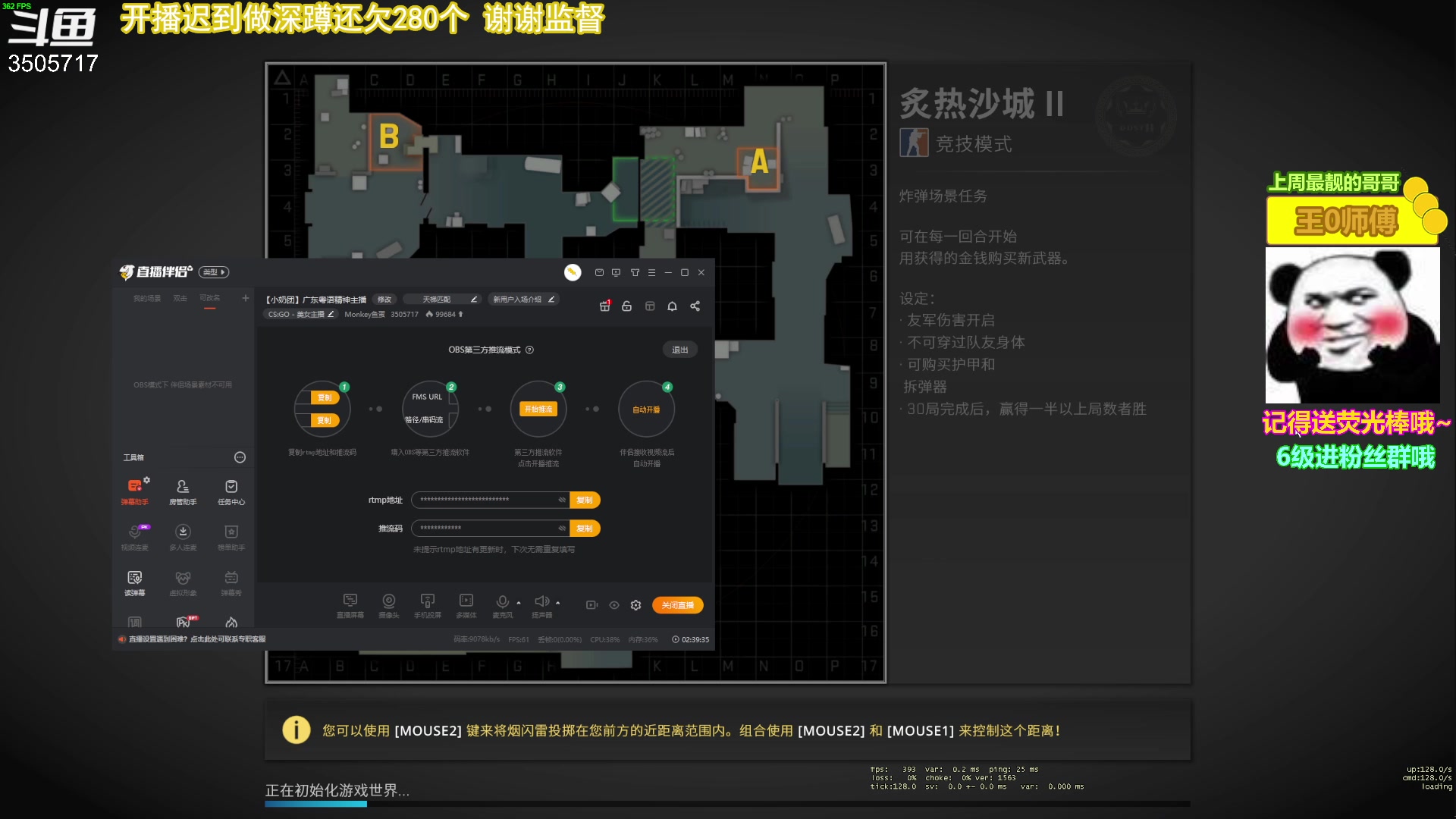Toggle the stream preview eye icon near settings
1456x819 pixels.
(x=613, y=605)
